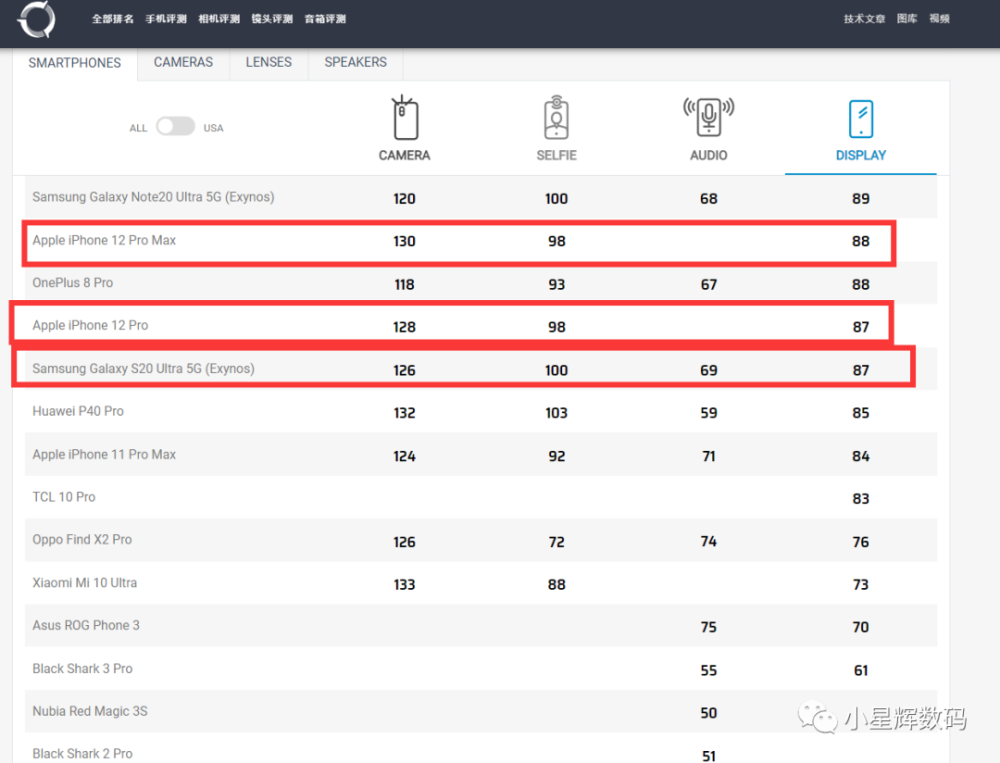The image size is (1000, 763).
Task: Click OnePlus 8 Pro audio score 67
Action: (x=709, y=285)
